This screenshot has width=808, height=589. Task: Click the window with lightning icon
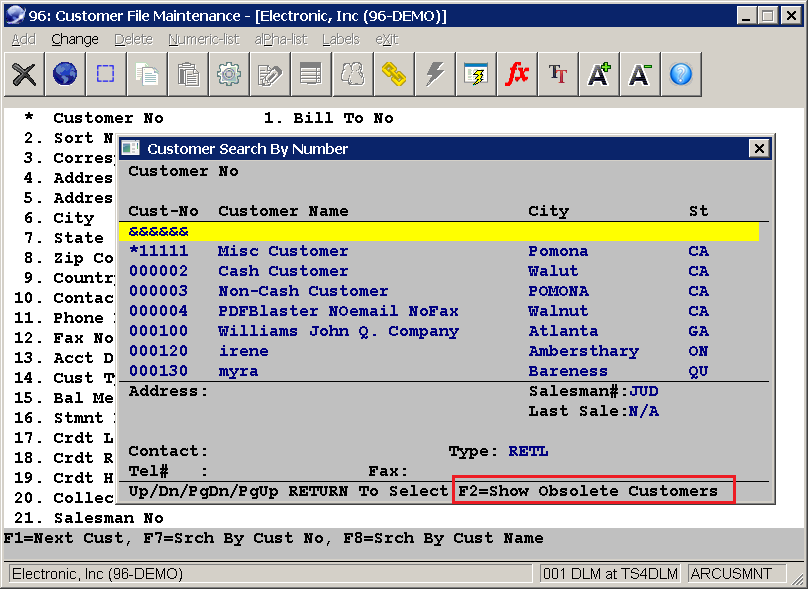click(476, 74)
